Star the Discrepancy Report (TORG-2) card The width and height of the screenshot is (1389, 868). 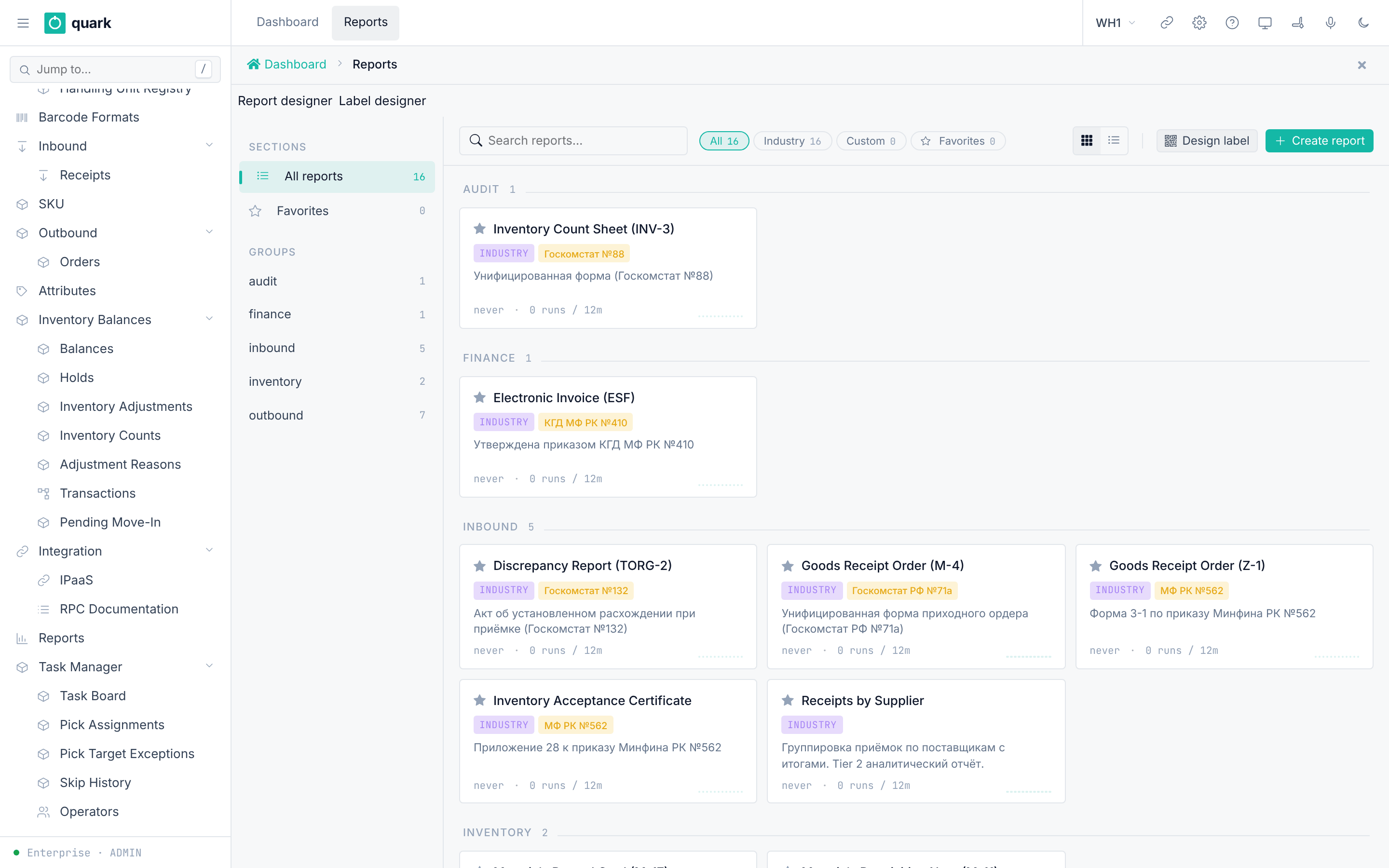point(480,566)
